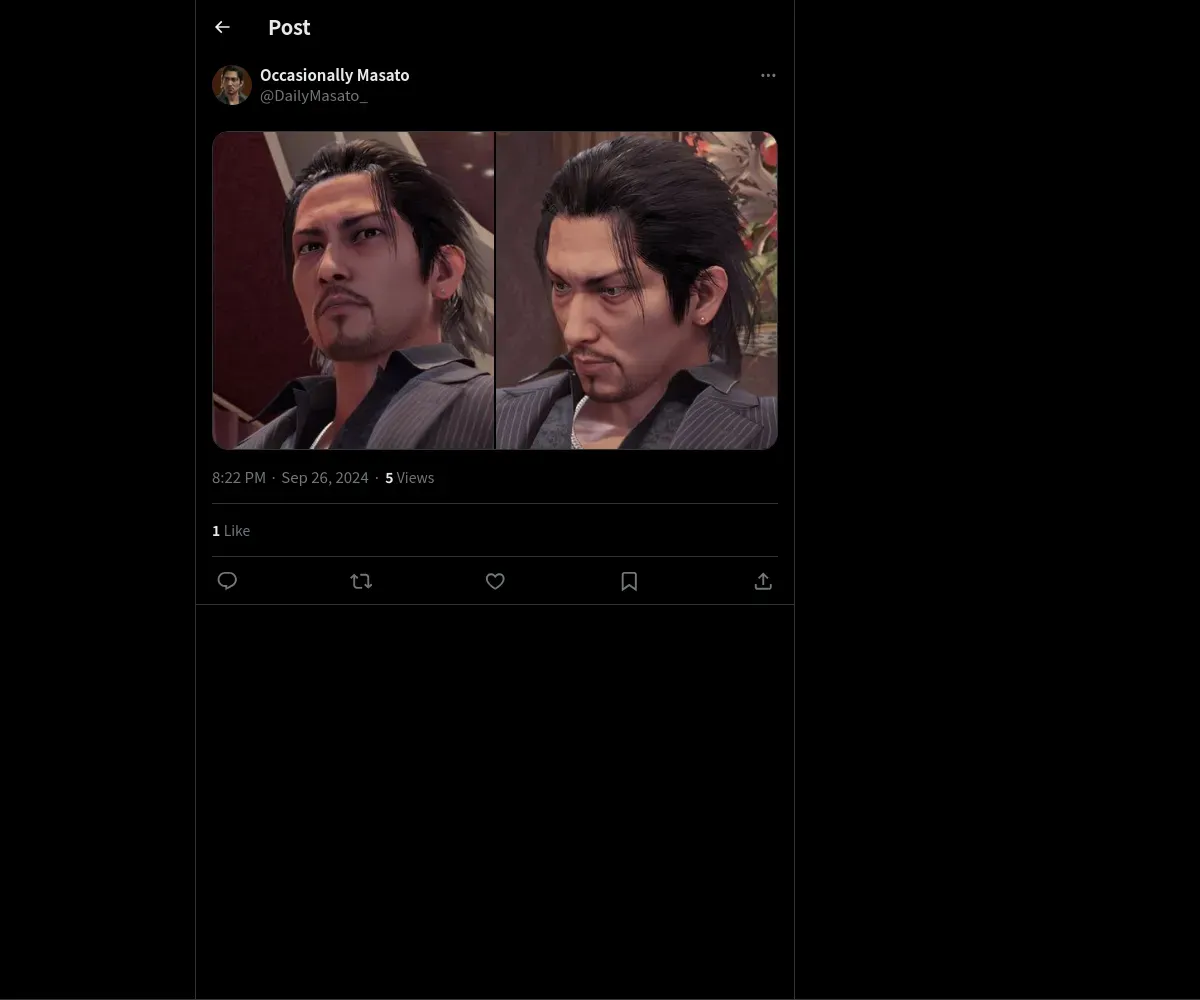Open the 8:22 PM Sep 26, 2024 timestamp

pos(290,478)
